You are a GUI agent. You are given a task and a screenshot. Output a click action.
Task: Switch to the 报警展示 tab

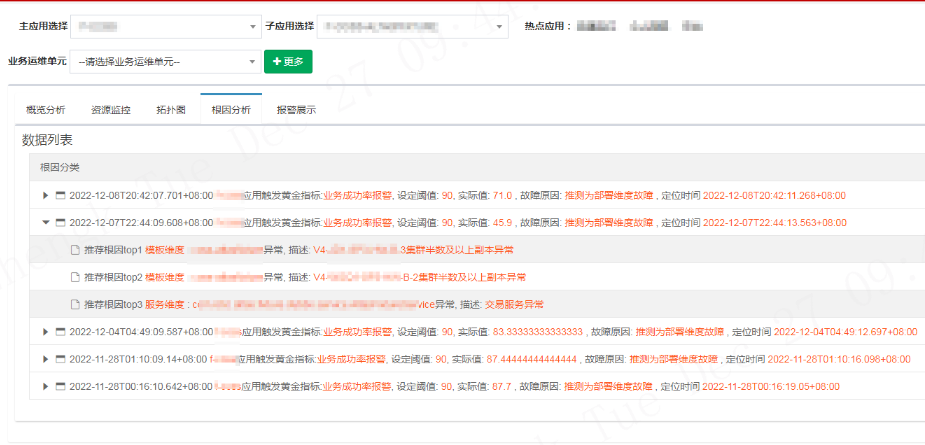296,110
